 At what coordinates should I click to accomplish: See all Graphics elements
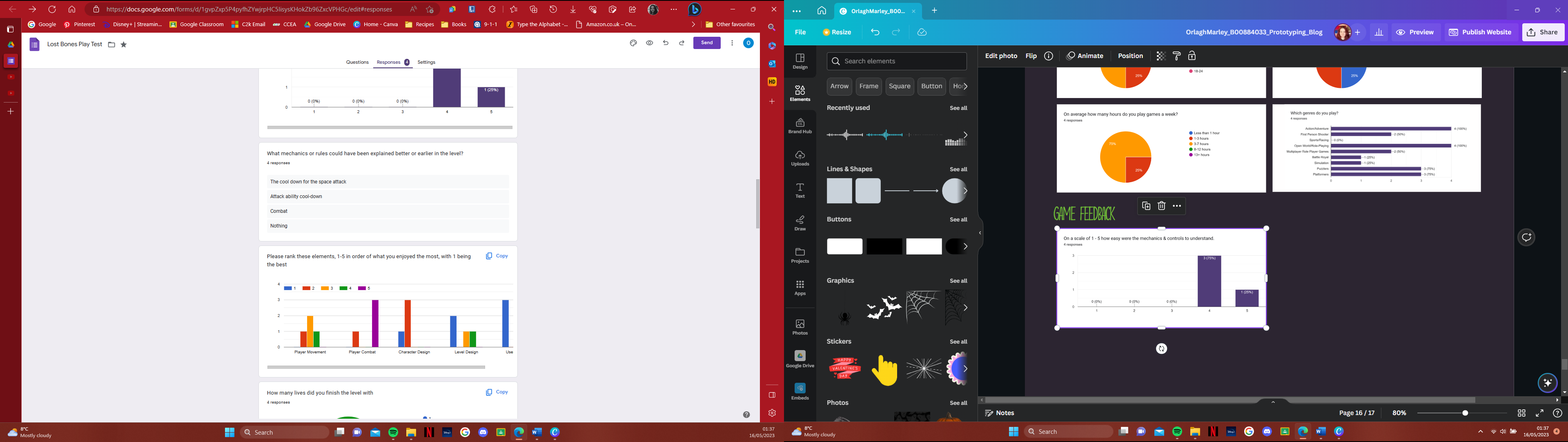pos(958,281)
